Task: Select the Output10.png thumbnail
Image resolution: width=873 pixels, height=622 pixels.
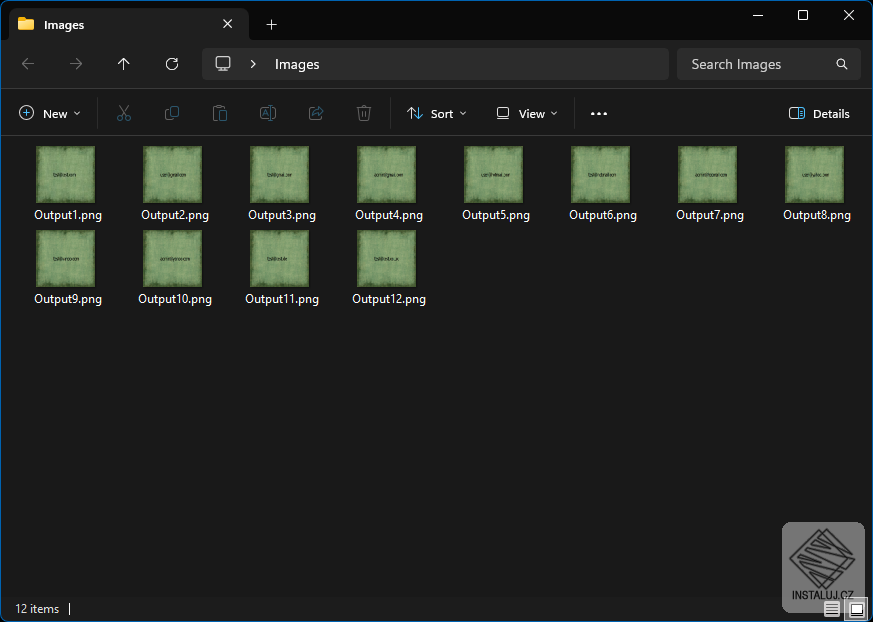Action: pos(172,258)
